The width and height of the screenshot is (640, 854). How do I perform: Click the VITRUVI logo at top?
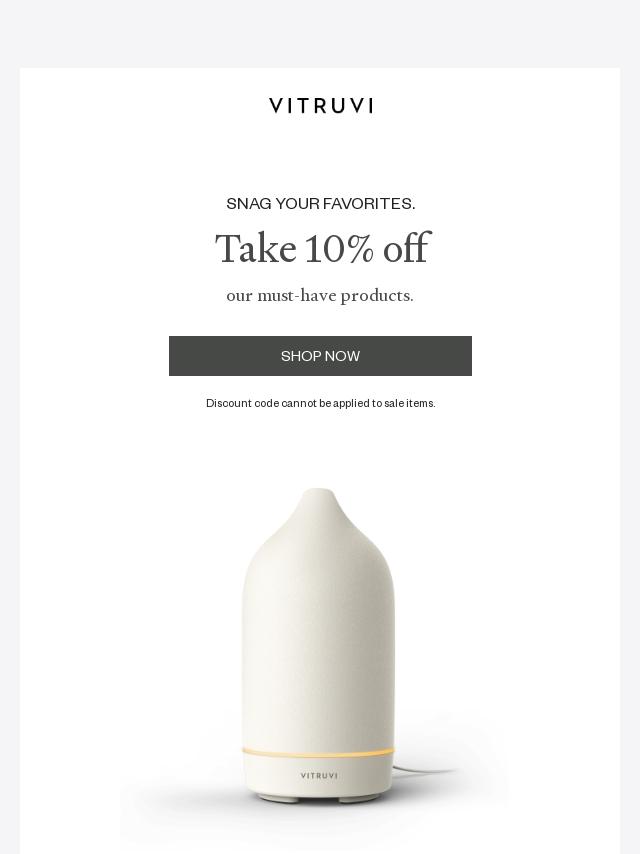321,106
